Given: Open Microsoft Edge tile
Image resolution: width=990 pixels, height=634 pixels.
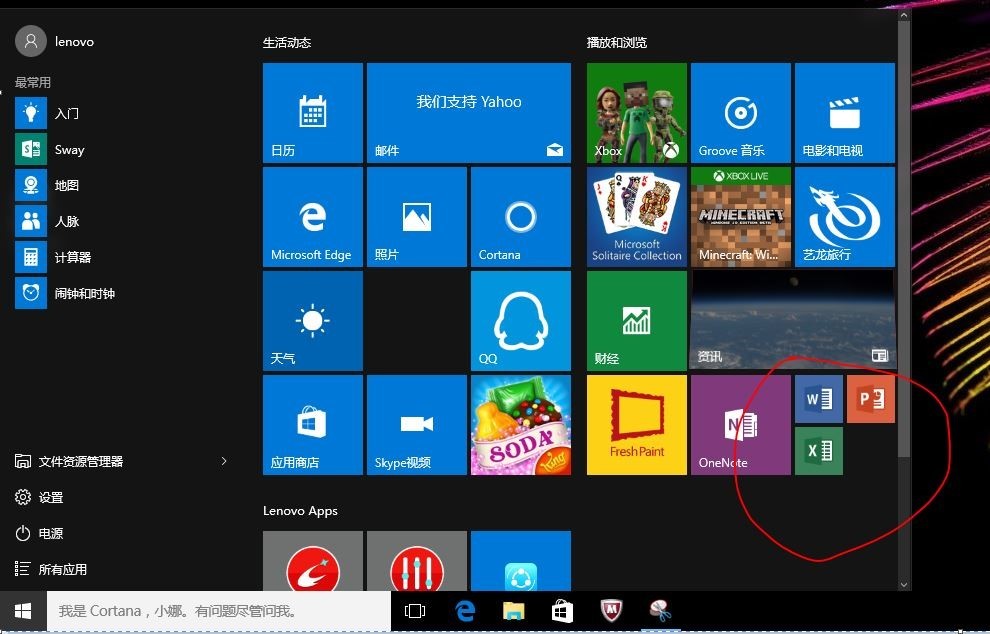Looking at the screenshot, I should tap(313, 217).
